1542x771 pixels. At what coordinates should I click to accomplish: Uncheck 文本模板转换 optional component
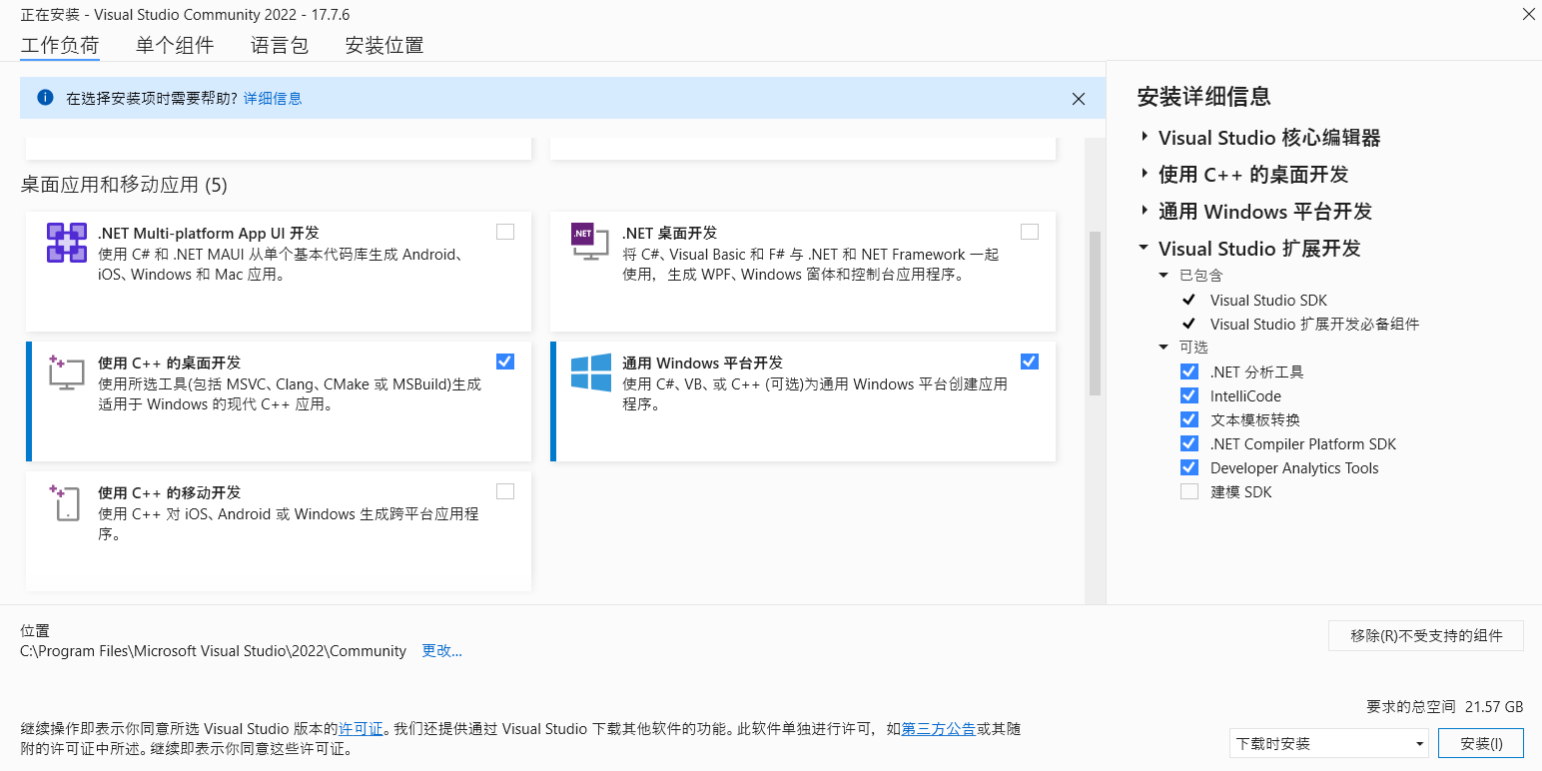point(1189,420)
